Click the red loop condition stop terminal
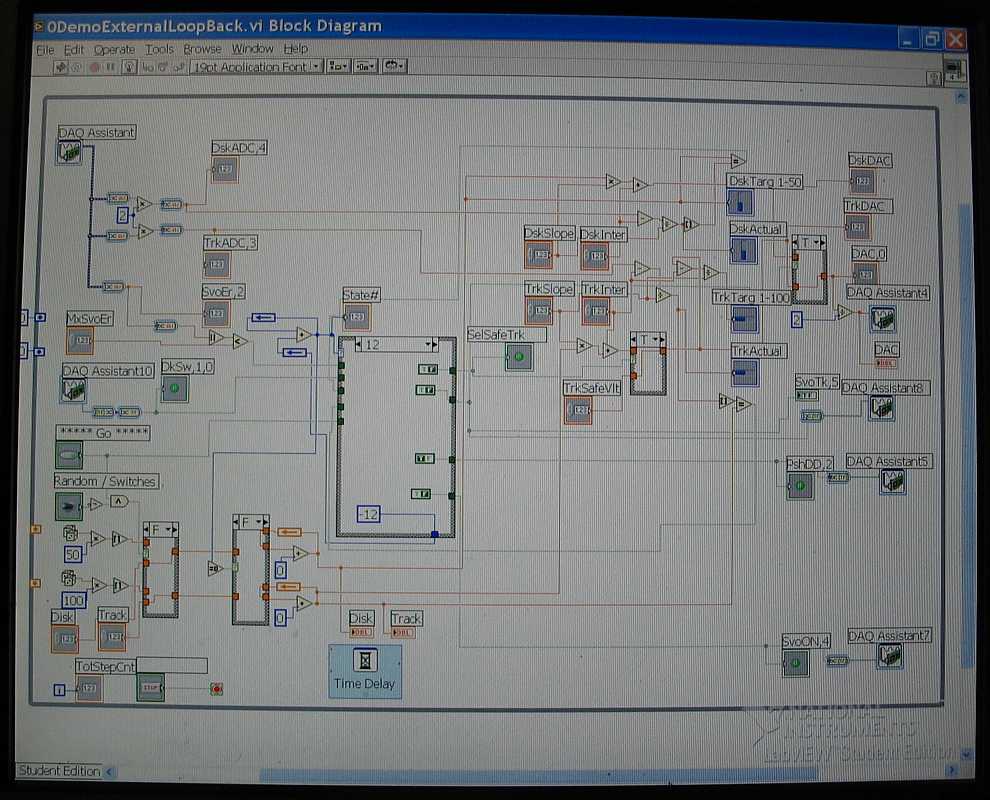 [216, 689]
